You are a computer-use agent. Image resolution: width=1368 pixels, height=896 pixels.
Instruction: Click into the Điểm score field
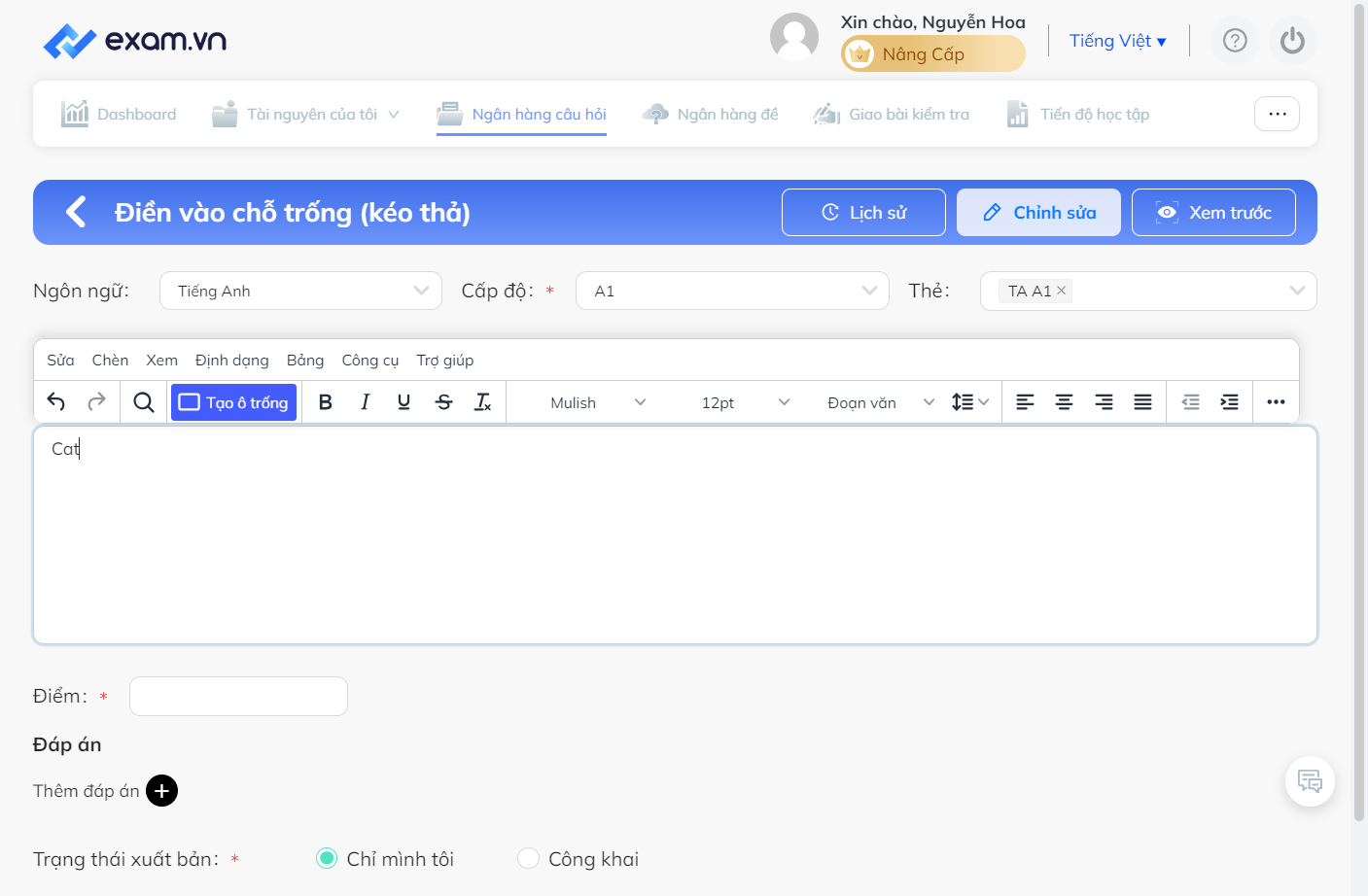click(x=238, y=696)
